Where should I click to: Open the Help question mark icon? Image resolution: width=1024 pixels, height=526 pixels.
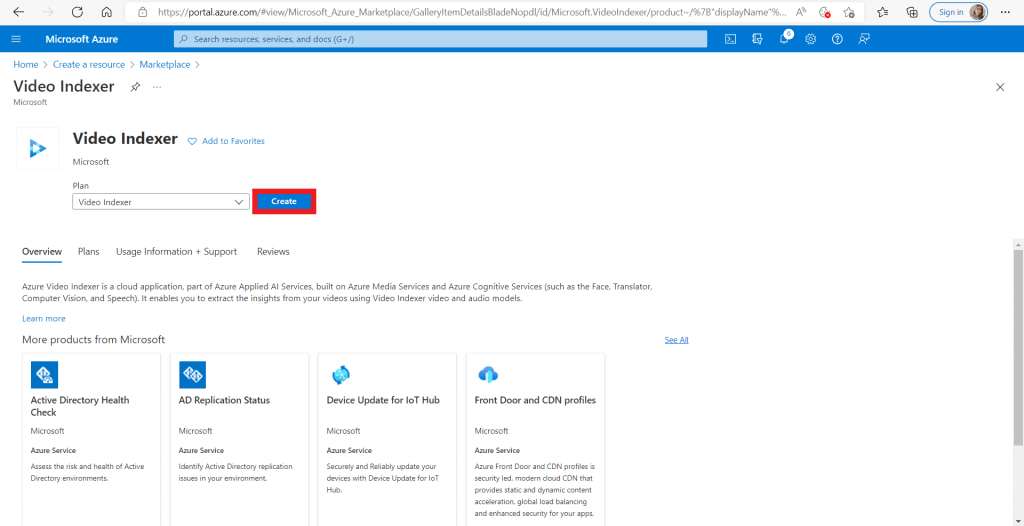tap(837, 39)
